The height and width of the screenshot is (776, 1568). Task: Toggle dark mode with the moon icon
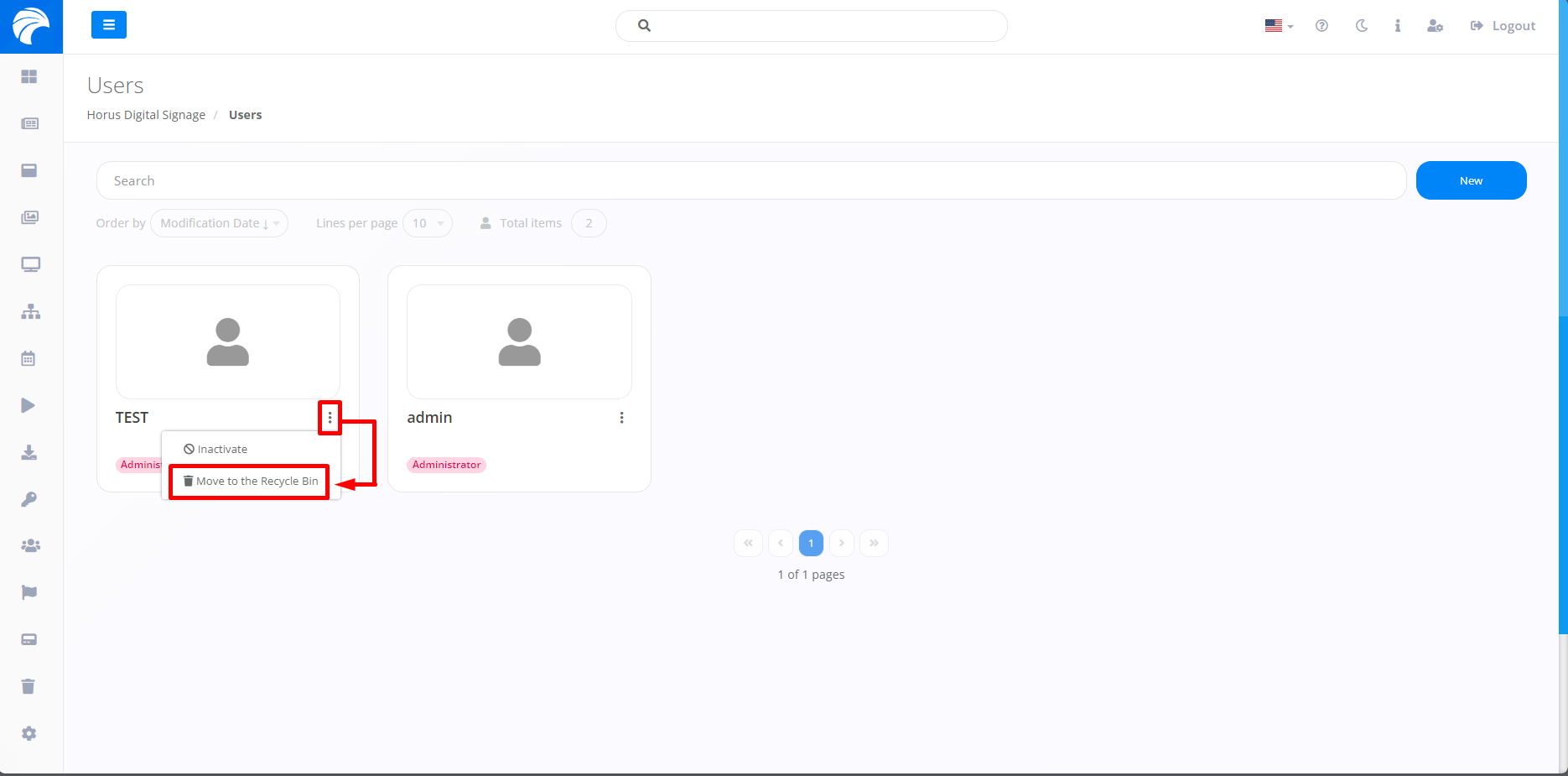pyautogui.click(x=1361, y=26)
